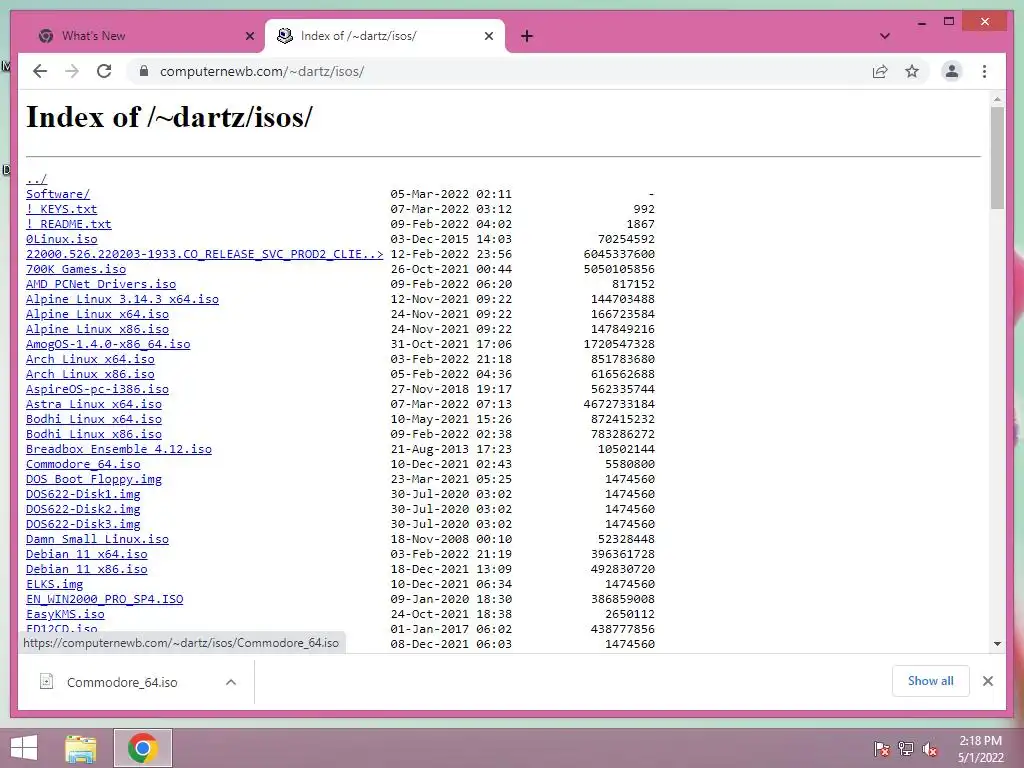1024x768 pixels.
Task: Download Alpine_Linux_x64.iso
Action: click(x=97, y=314)
